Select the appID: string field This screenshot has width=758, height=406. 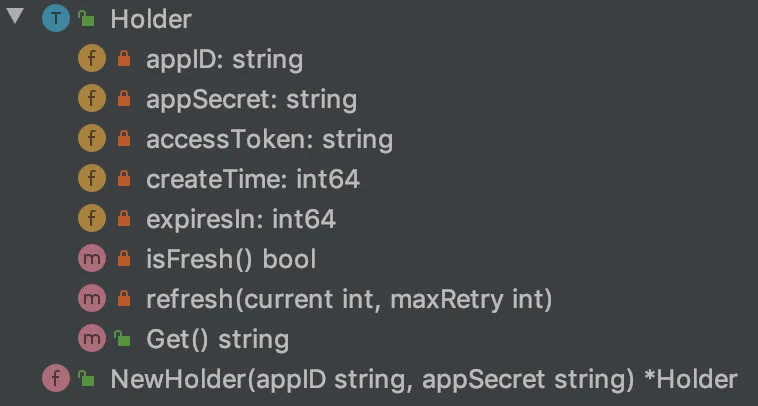pyautogui.click(x=225, y=59)
